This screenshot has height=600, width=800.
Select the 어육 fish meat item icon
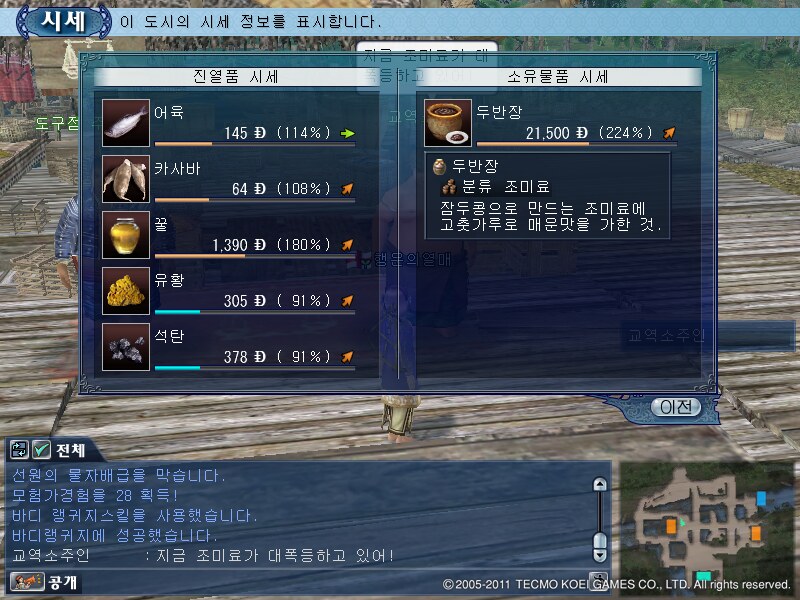[126, 123]
